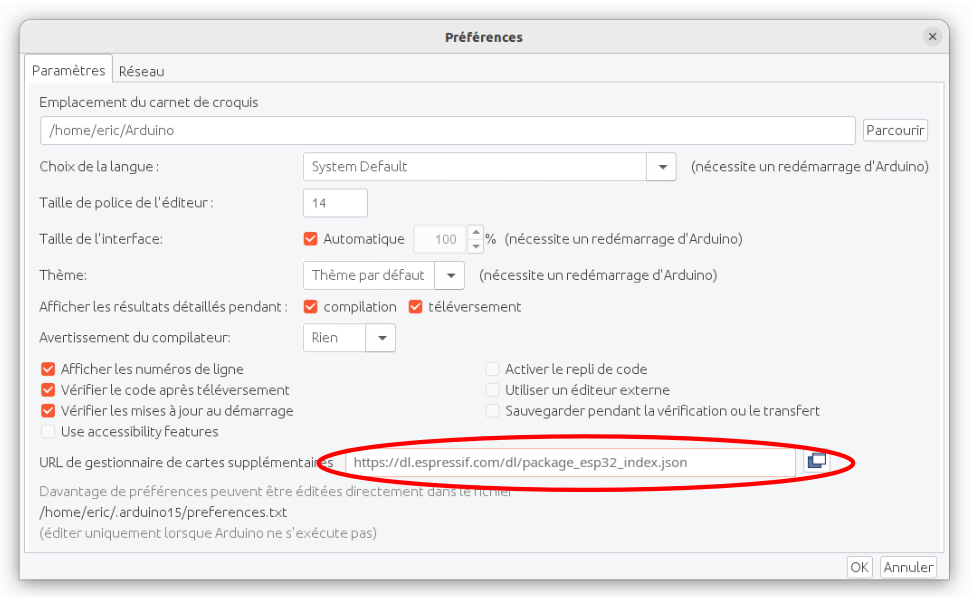Viewport: 970px width, 602px height.
Task: Open the compiler warning Rien dropdown
Action: point(381,338)
